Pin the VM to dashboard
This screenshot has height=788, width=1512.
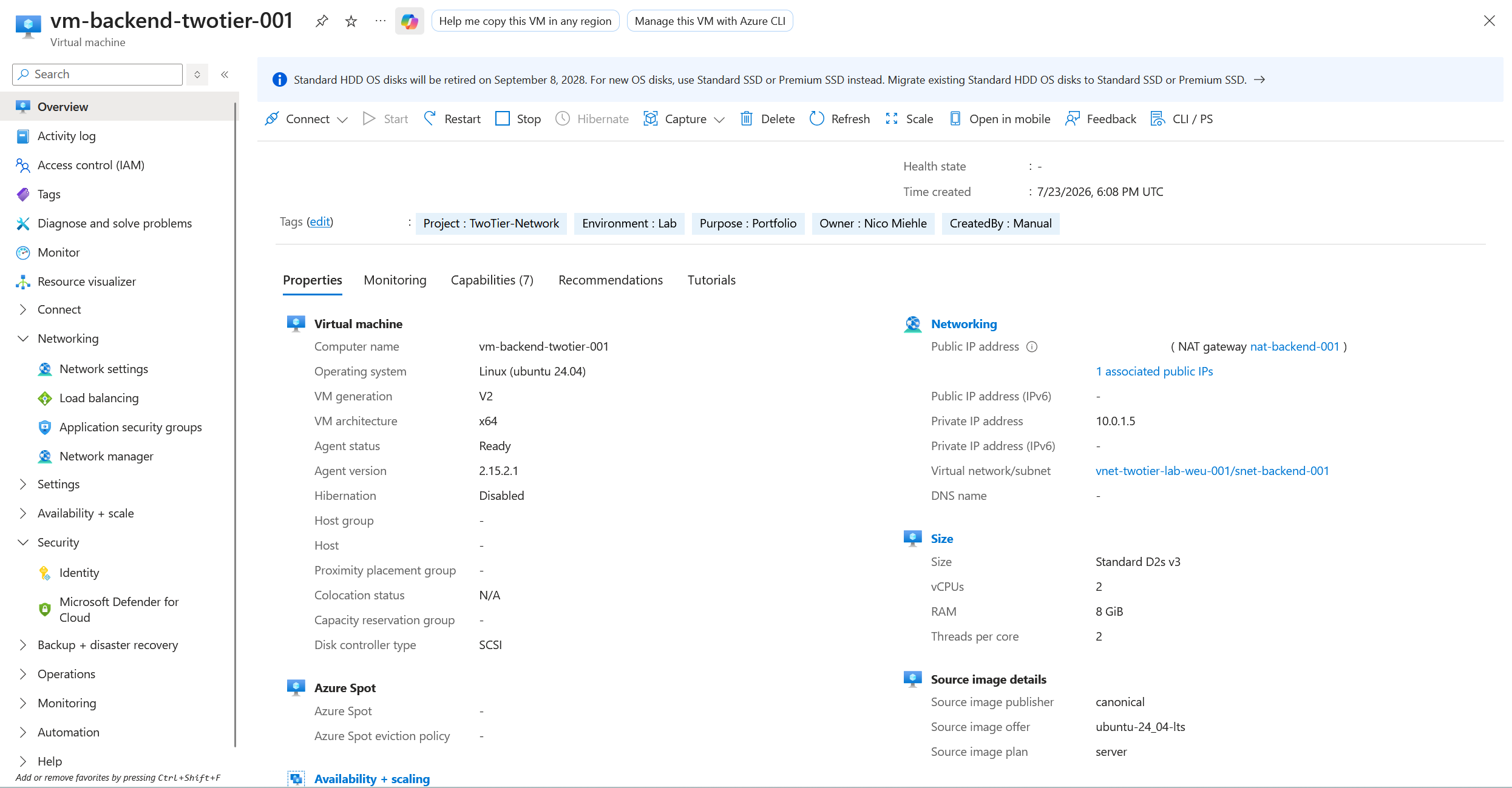(322, 21)
